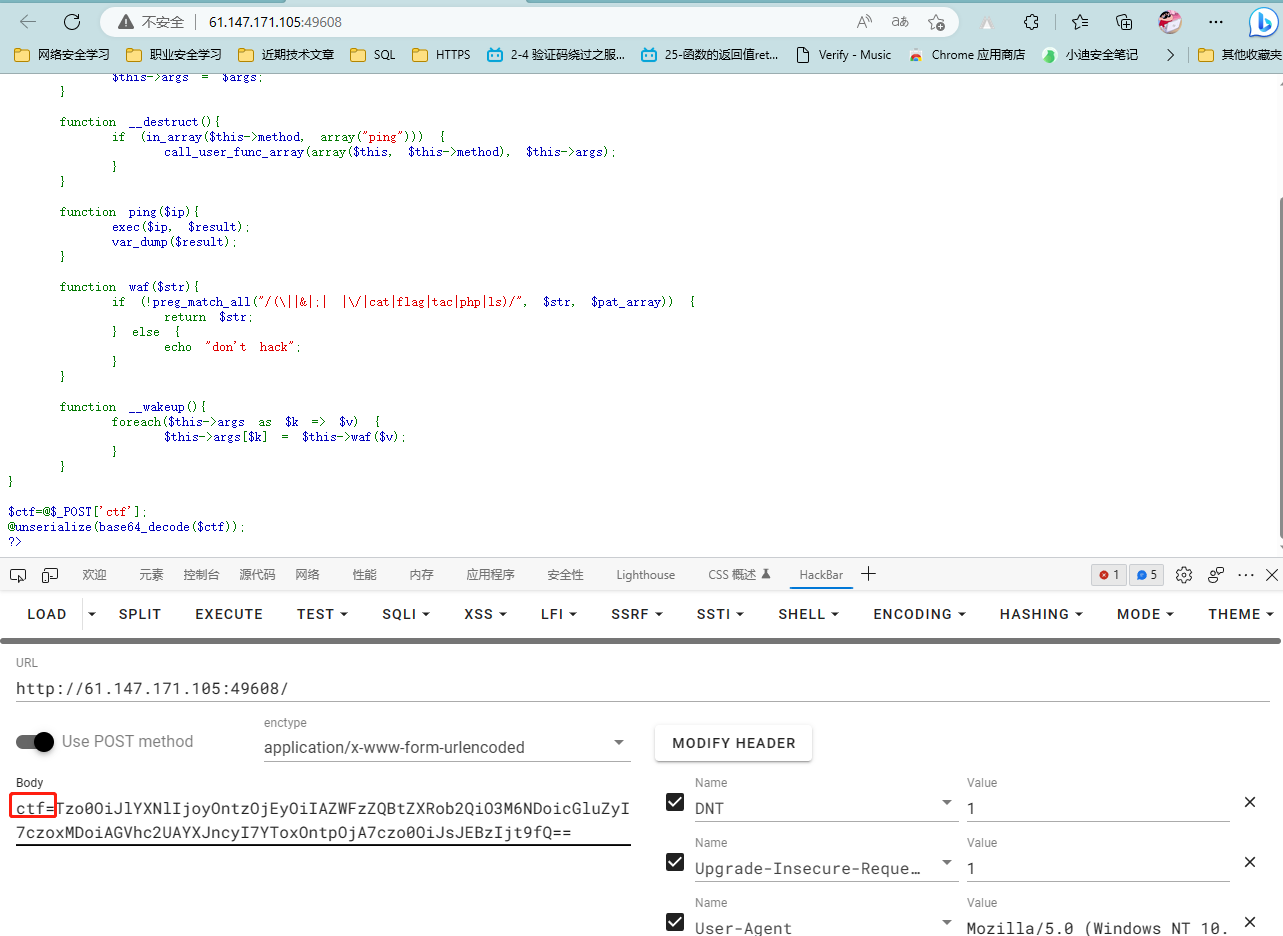Go back with the browser back arrow
The height and width of the screenshot is (936, 1283).
[x=28, y=22]
